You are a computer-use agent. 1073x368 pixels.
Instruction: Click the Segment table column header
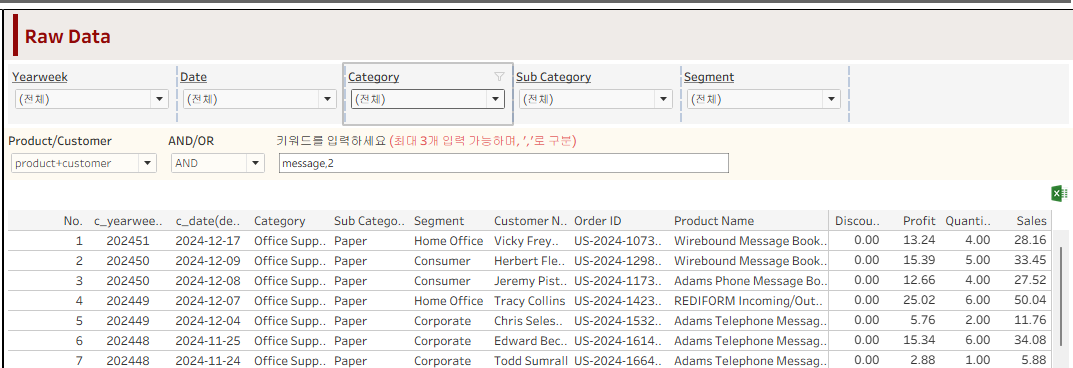(x=439, y=221)
